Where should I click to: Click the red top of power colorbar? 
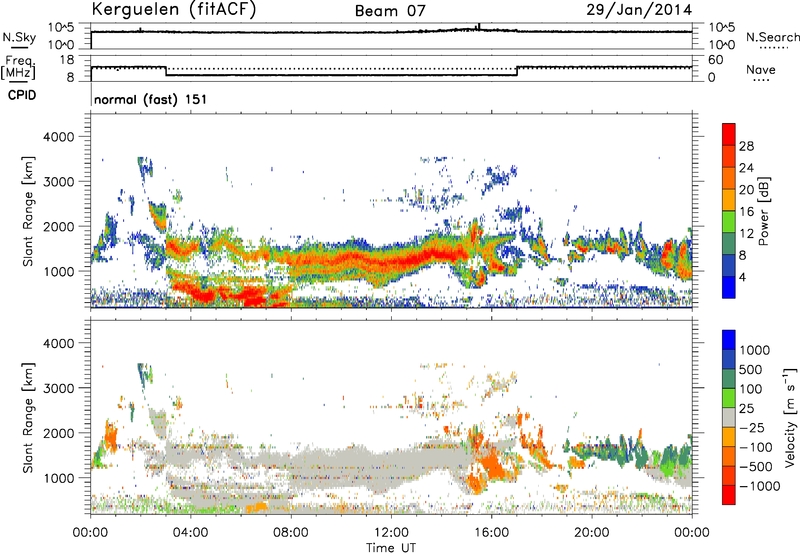[x=729, y=134]
